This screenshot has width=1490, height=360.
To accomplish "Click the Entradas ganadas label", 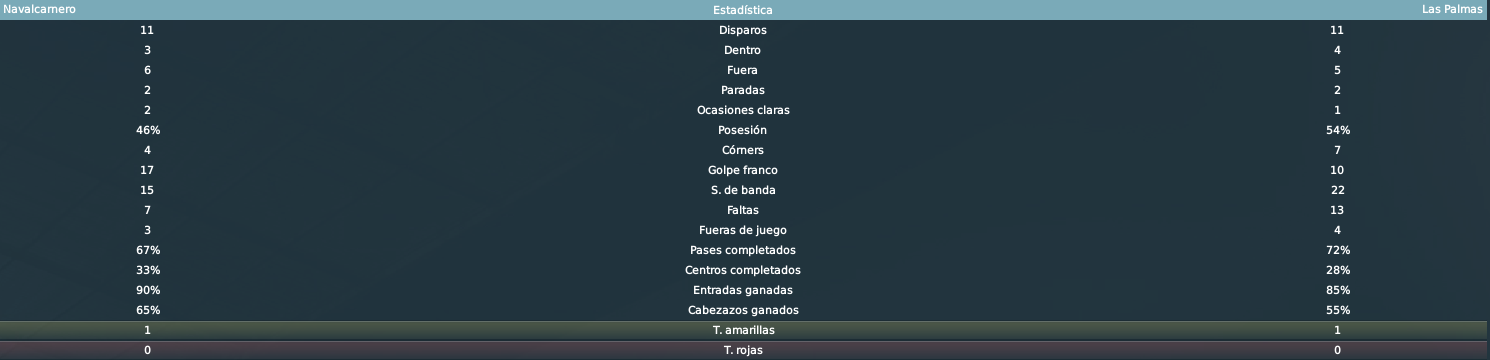I will [742, 290].
